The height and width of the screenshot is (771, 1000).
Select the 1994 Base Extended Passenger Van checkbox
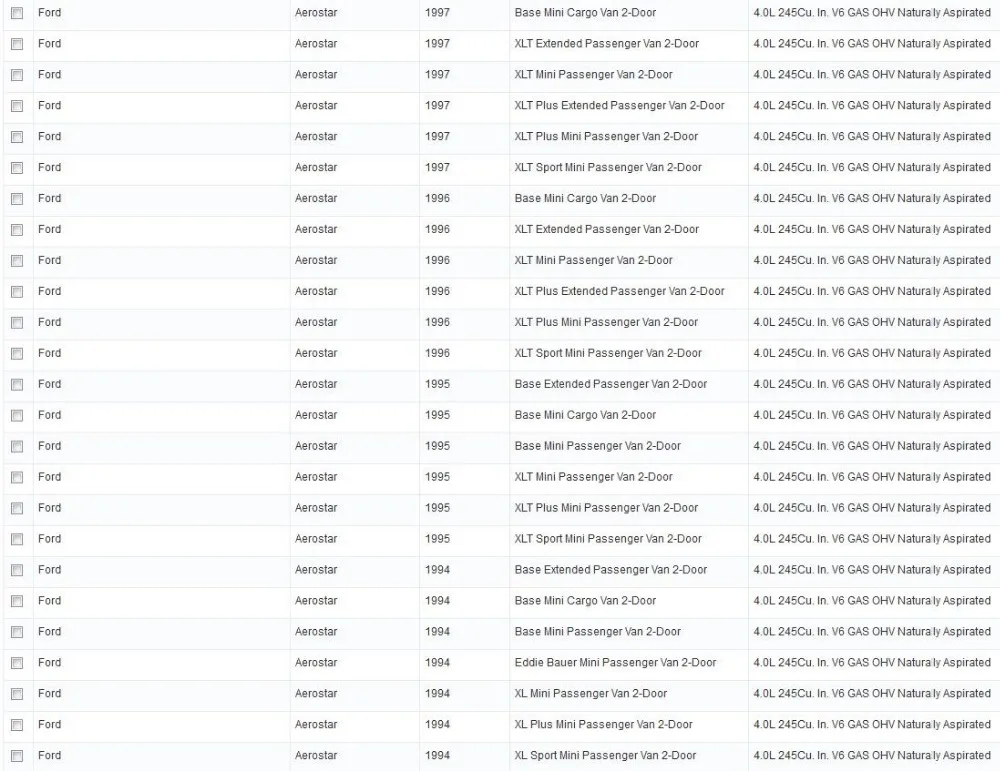[17, 570]
